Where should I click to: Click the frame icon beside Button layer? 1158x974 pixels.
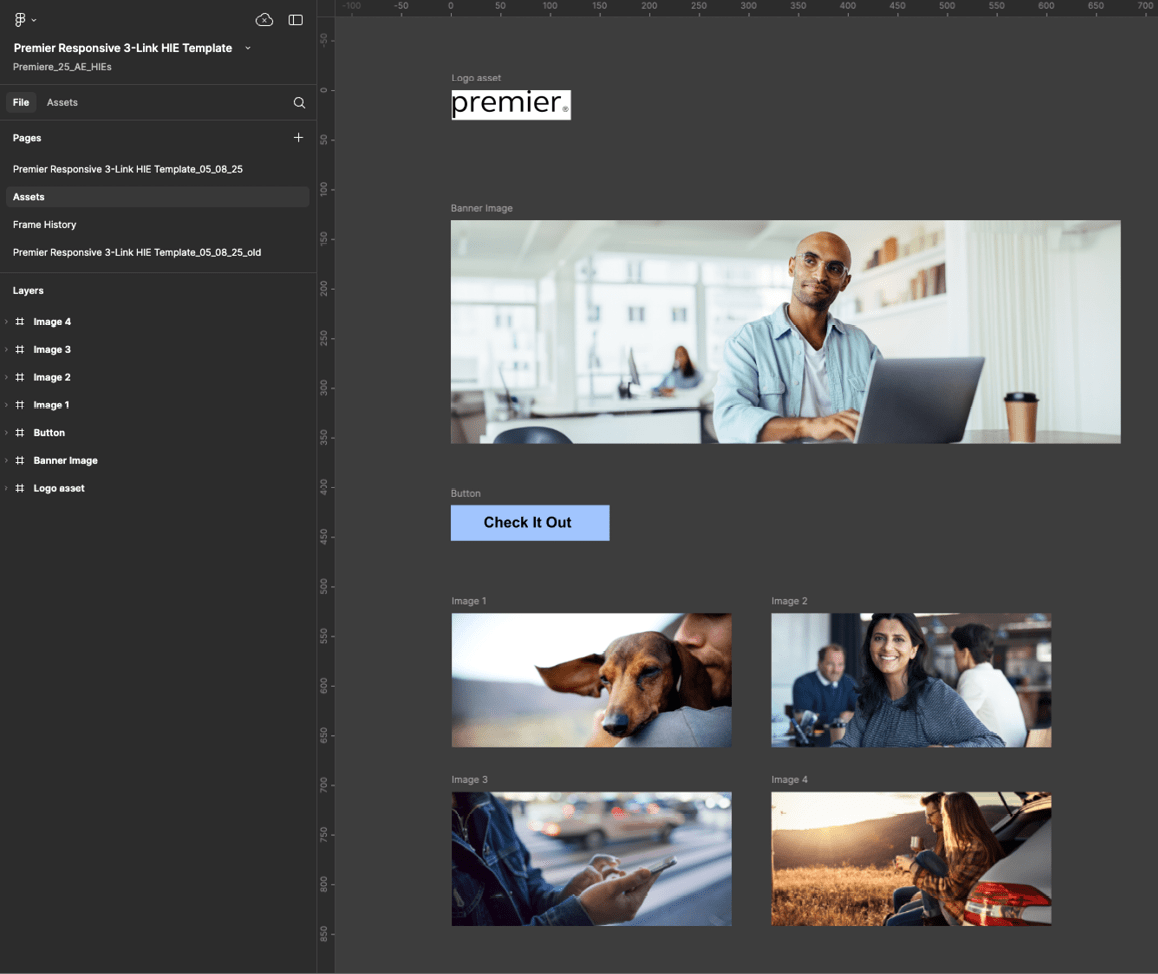20,433
